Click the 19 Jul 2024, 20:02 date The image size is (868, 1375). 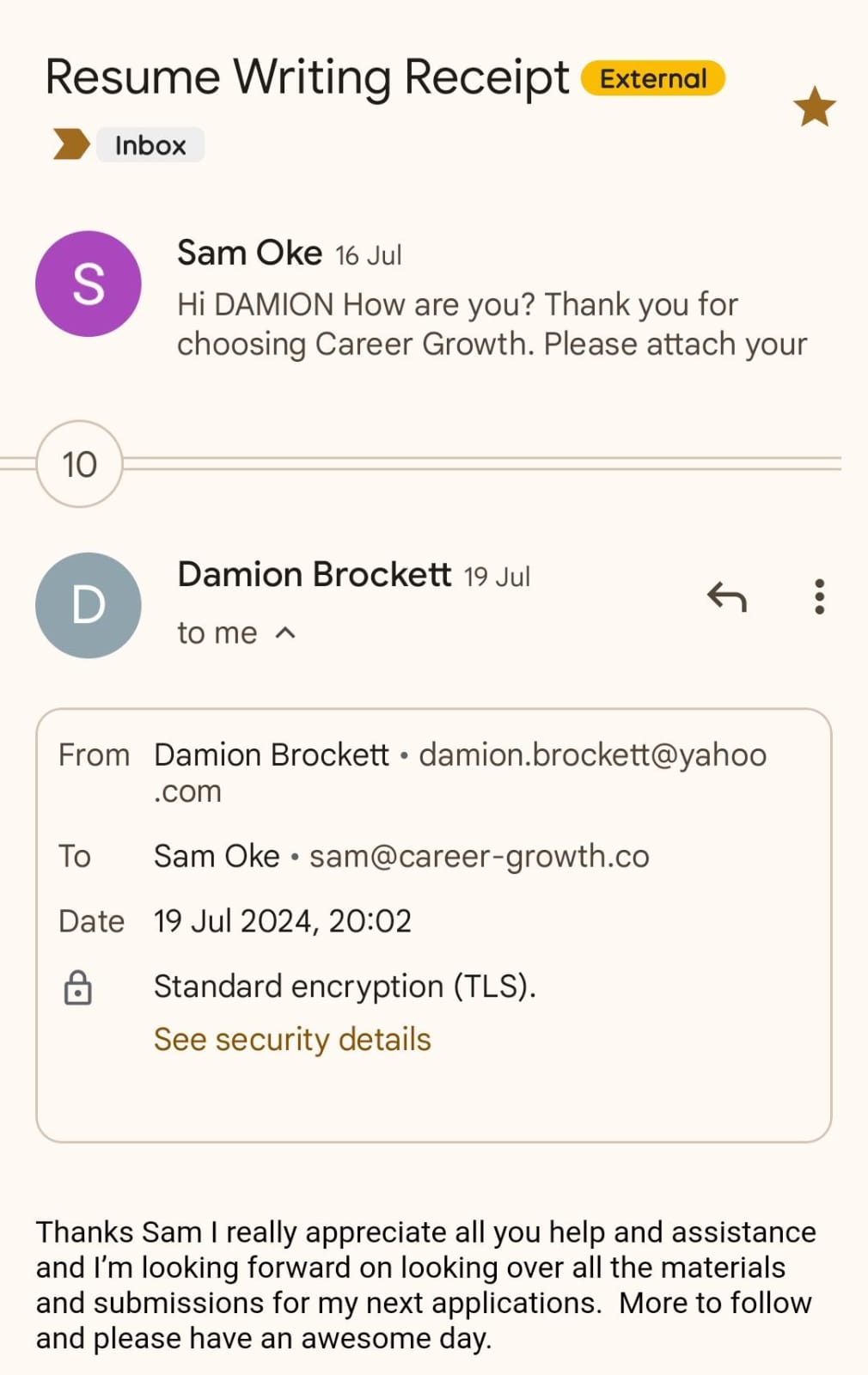pyautogui.click(x=283, y=921)
